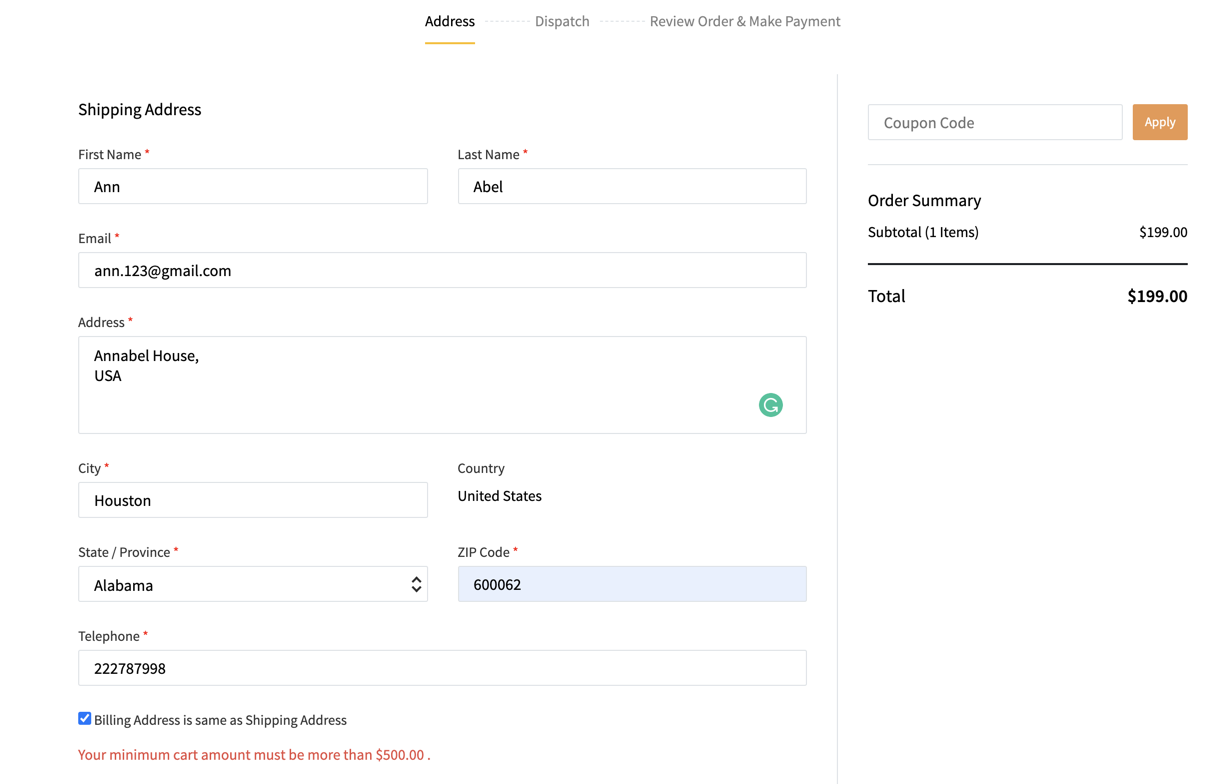Open the State / Province dropdown

click(252, 585)
